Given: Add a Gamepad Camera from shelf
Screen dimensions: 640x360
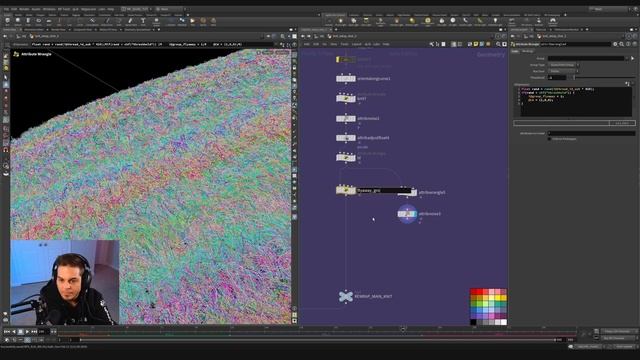Looking at the screenshot, I should tap(553, 21).
